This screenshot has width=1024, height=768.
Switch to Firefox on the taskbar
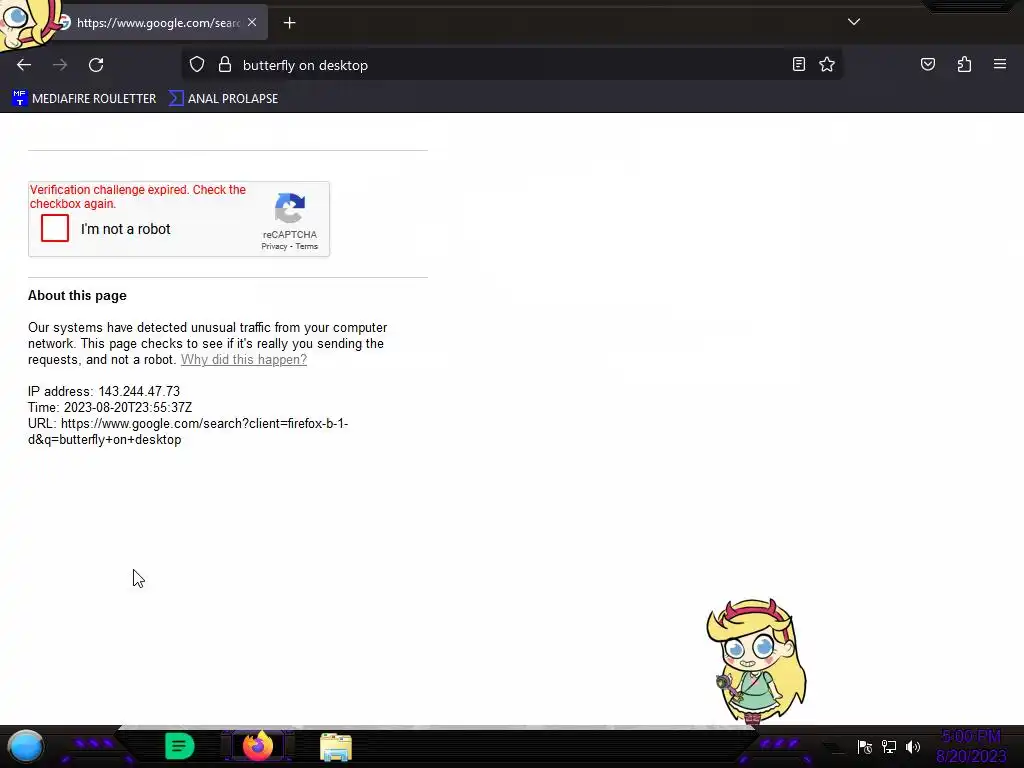coord(257,746)
